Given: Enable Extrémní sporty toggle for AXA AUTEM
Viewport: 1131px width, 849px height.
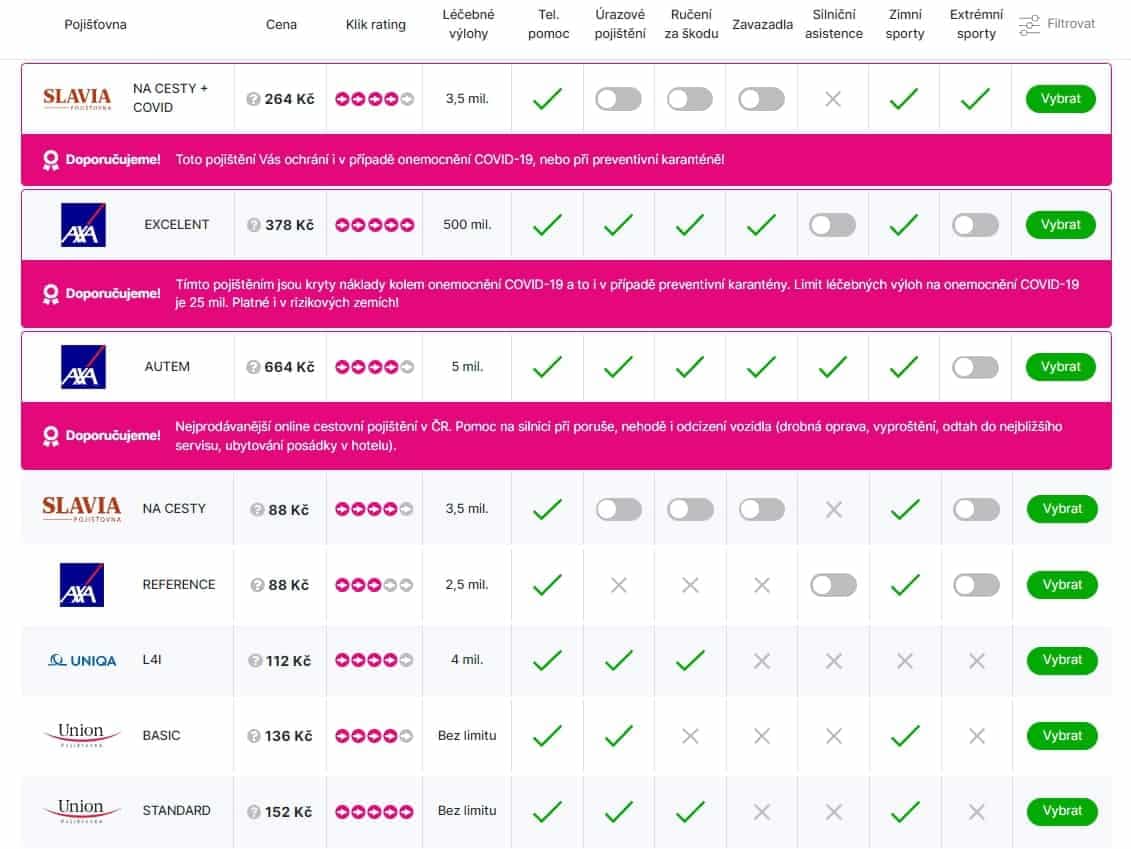Looking at the screenshot, I should pyautogui.click(x=976, y=367).
